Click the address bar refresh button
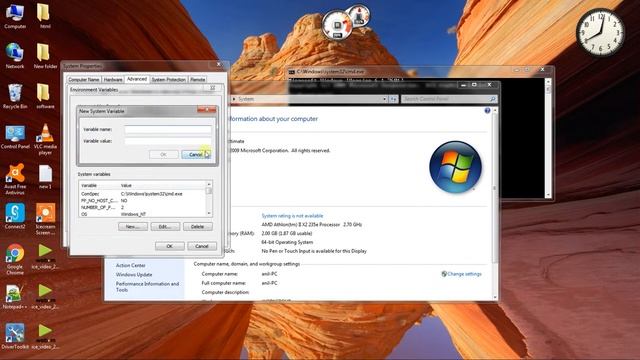Image resolution: width=640 pixels, height=360 pixels. (x=393, y=99)
